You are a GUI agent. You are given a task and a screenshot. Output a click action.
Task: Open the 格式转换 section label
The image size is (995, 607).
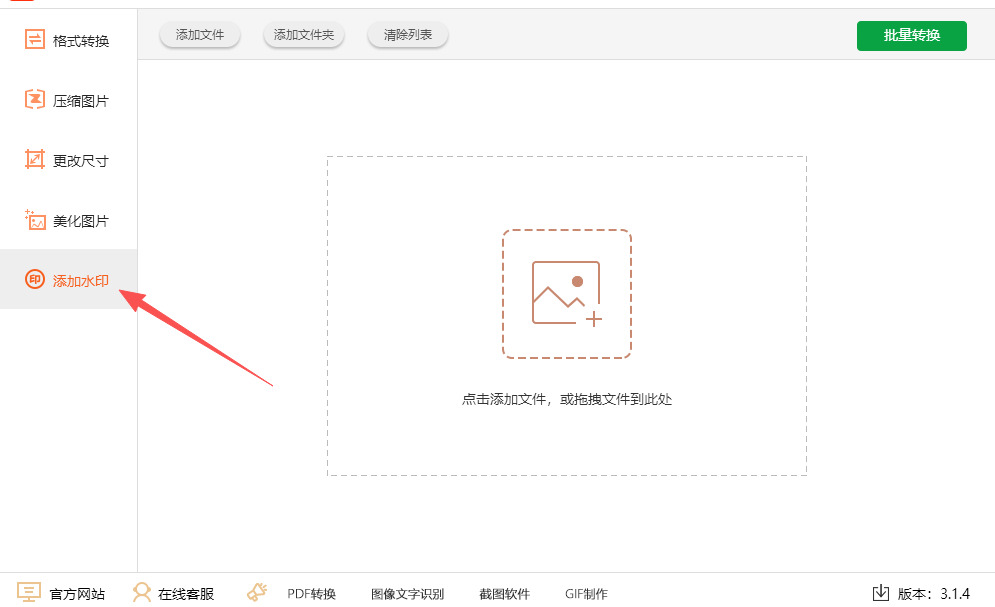[81, 41]
